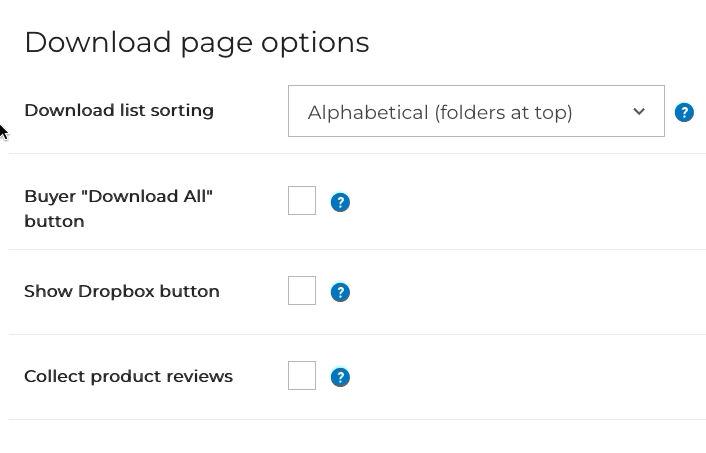The image size is (706, 453).
Task: Click "Alphabetical (folders at top)" selected value
Action: [x=440, y=112]
